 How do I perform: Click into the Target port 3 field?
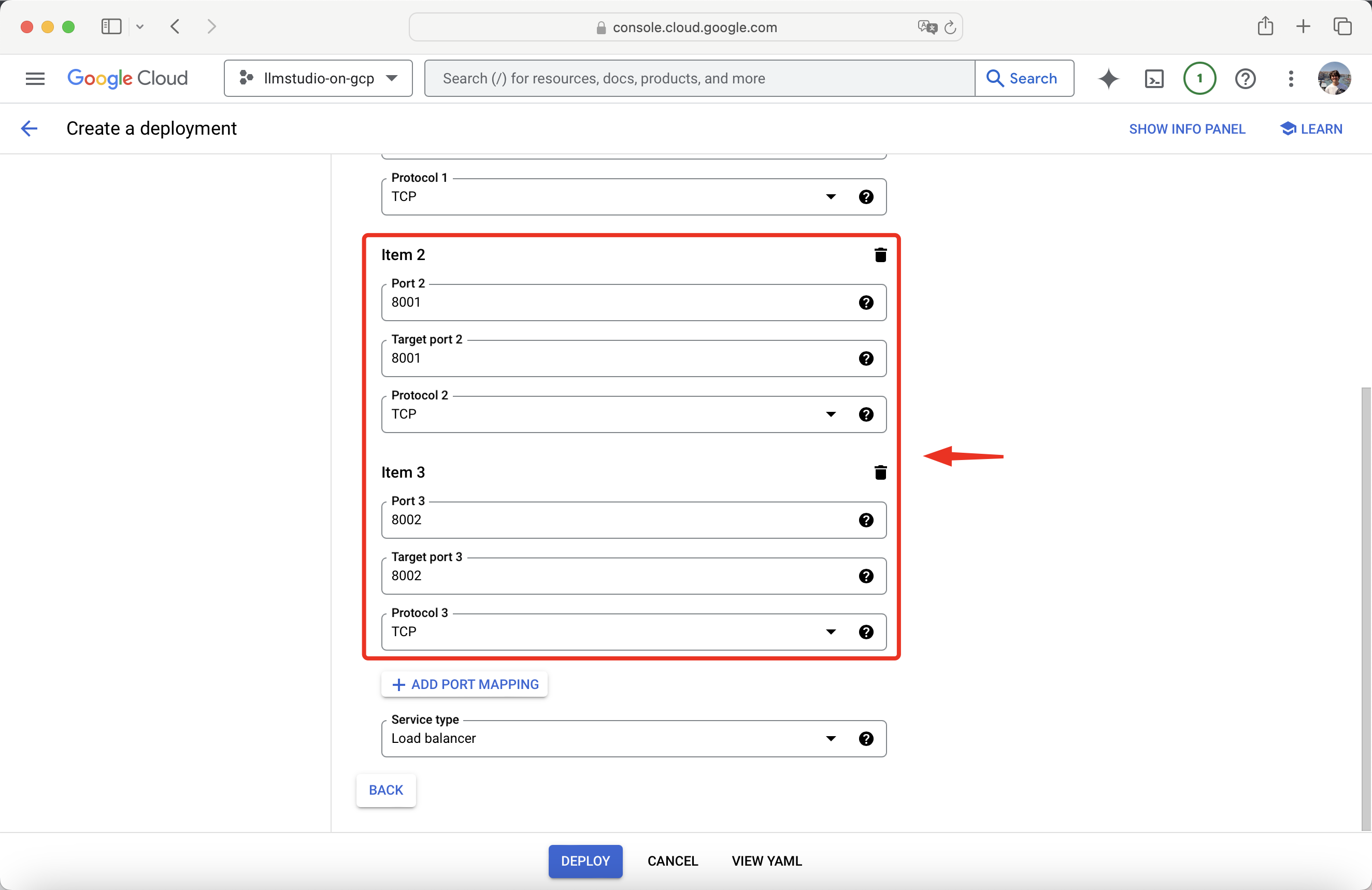pyautogui.click(x=617, y=576)
